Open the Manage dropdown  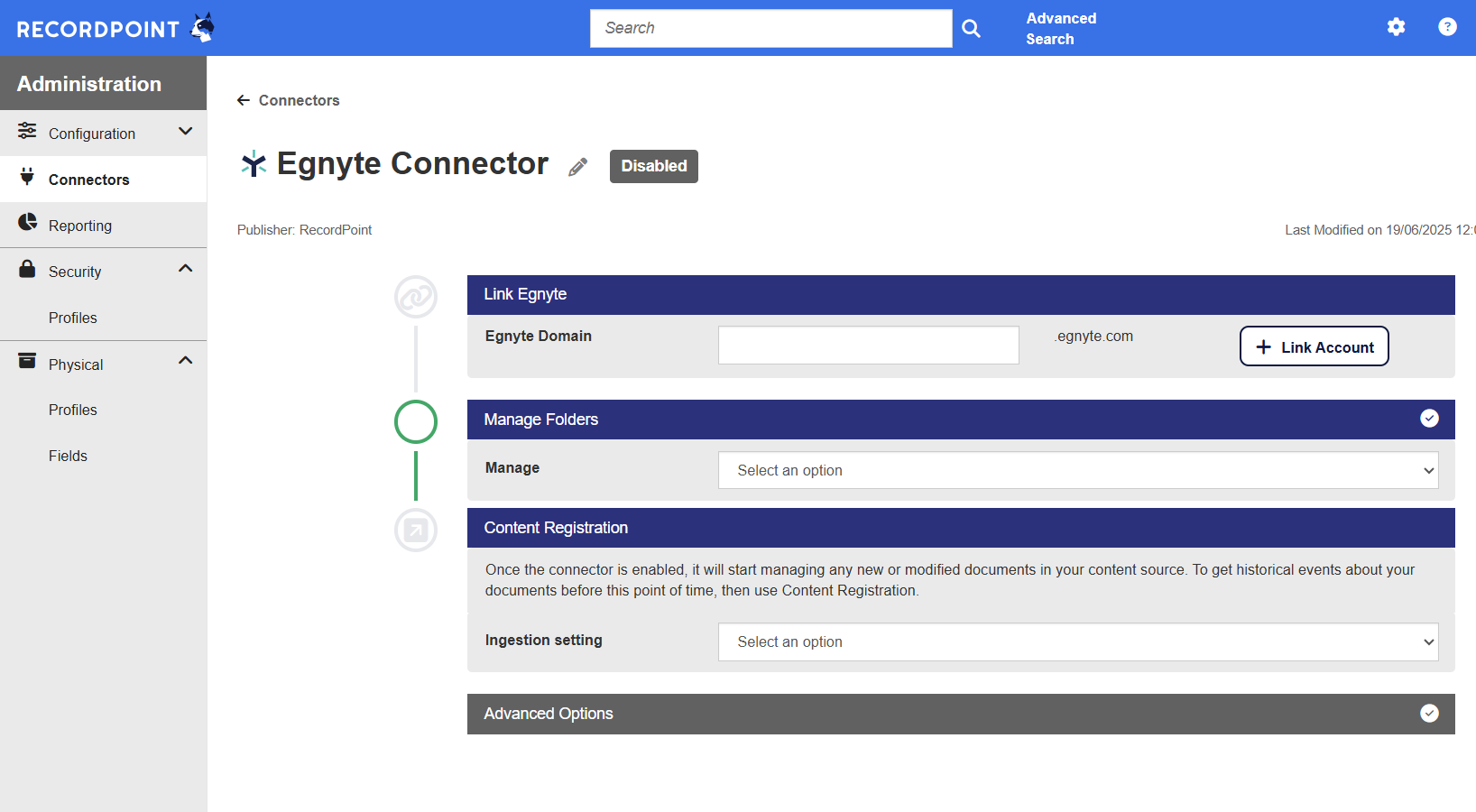[x=1078, y=470]
